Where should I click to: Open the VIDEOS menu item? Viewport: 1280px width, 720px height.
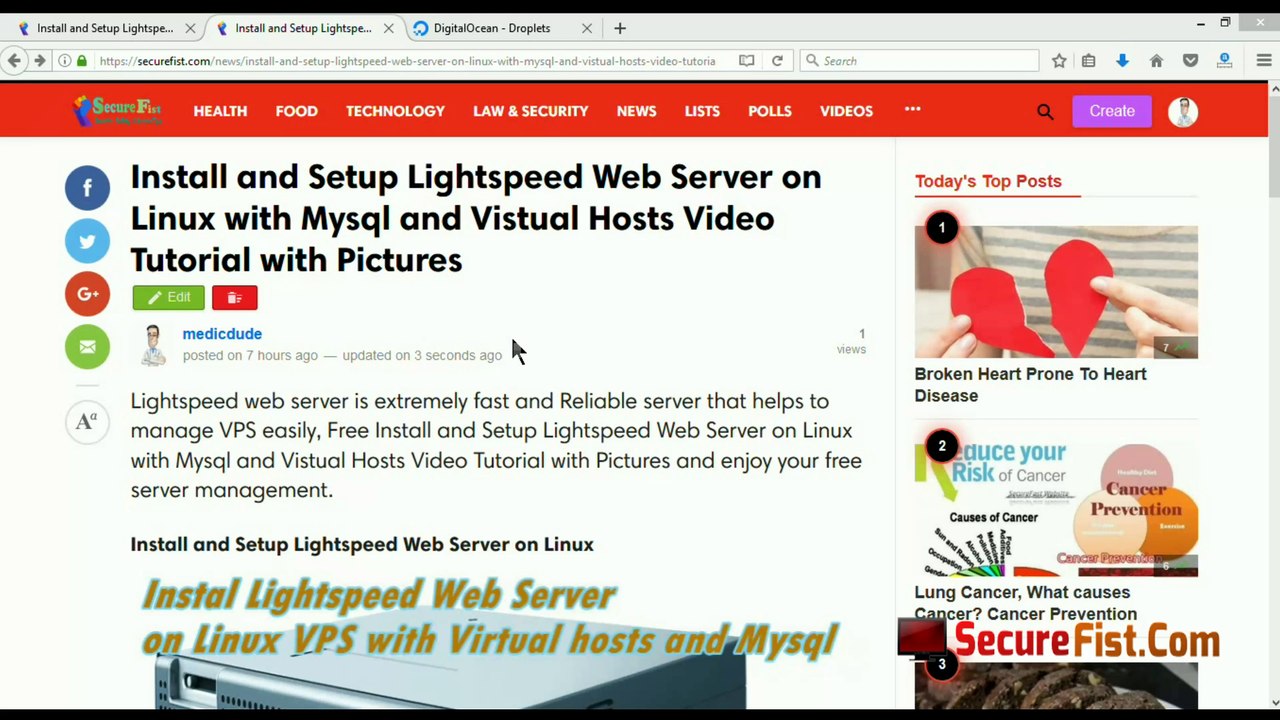(x=846, y=111)
